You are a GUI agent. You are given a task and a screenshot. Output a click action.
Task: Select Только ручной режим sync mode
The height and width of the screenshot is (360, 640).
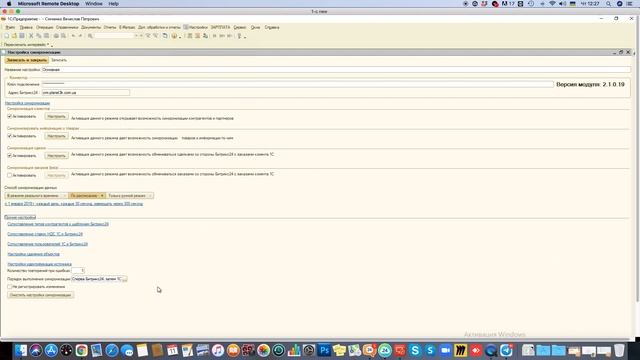pyautogui.click(x=130, y=196)
